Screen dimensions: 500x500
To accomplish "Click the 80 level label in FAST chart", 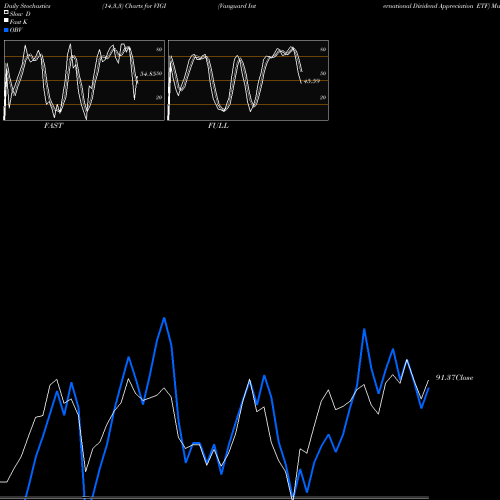I will (159, 49).
